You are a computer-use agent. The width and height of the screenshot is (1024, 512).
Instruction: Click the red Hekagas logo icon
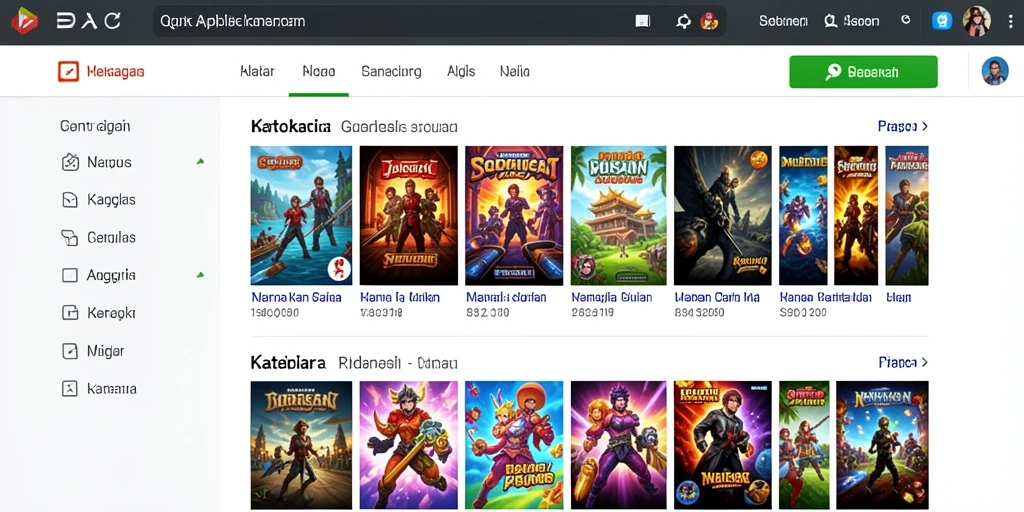68,71
